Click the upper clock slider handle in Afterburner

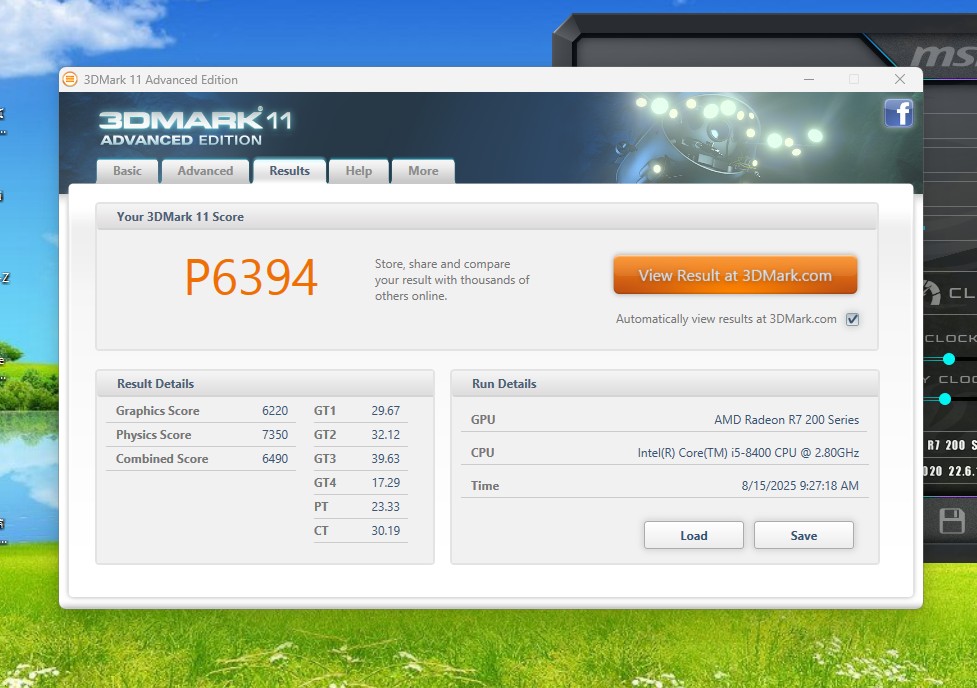[949, 359]
